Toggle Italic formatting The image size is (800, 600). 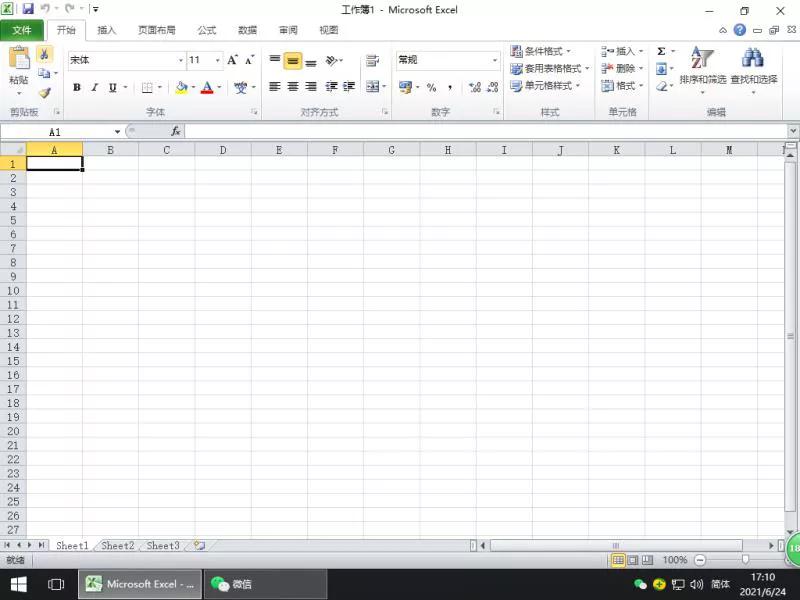(94, 87)
